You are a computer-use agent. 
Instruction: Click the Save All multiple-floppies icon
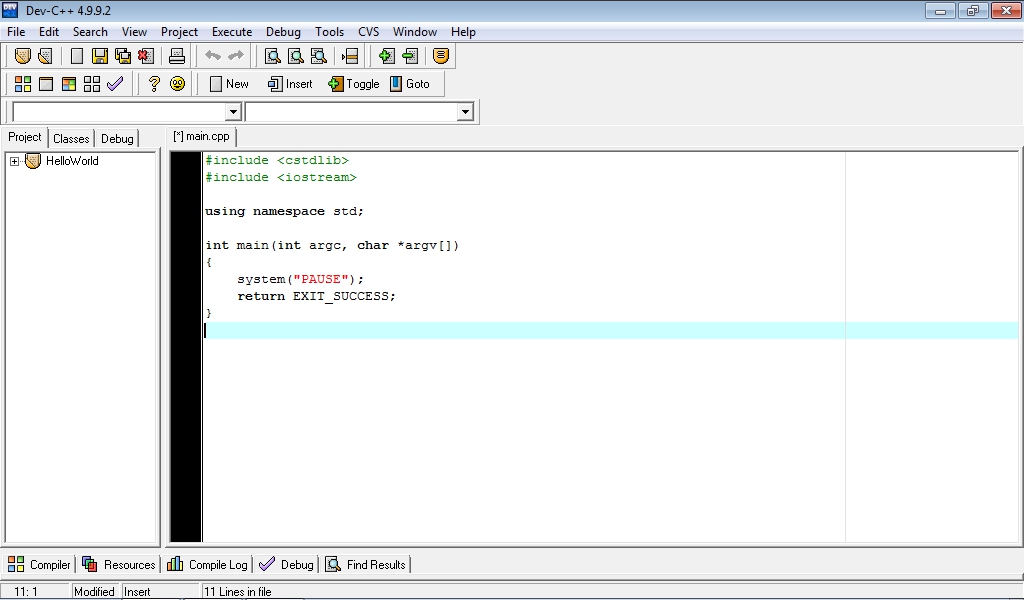(x=123, y=56)
